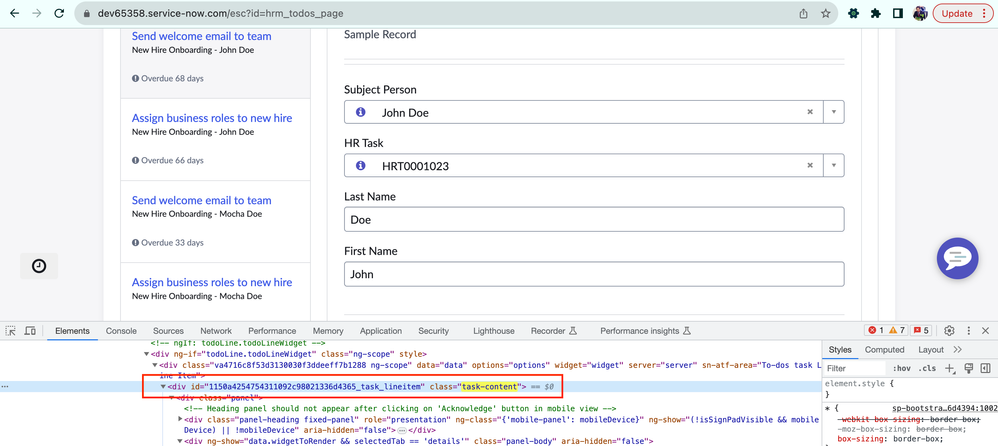This screenshot has height=446, width=998.
Task: Open the Chrome profile avatar
Action: 920,13
